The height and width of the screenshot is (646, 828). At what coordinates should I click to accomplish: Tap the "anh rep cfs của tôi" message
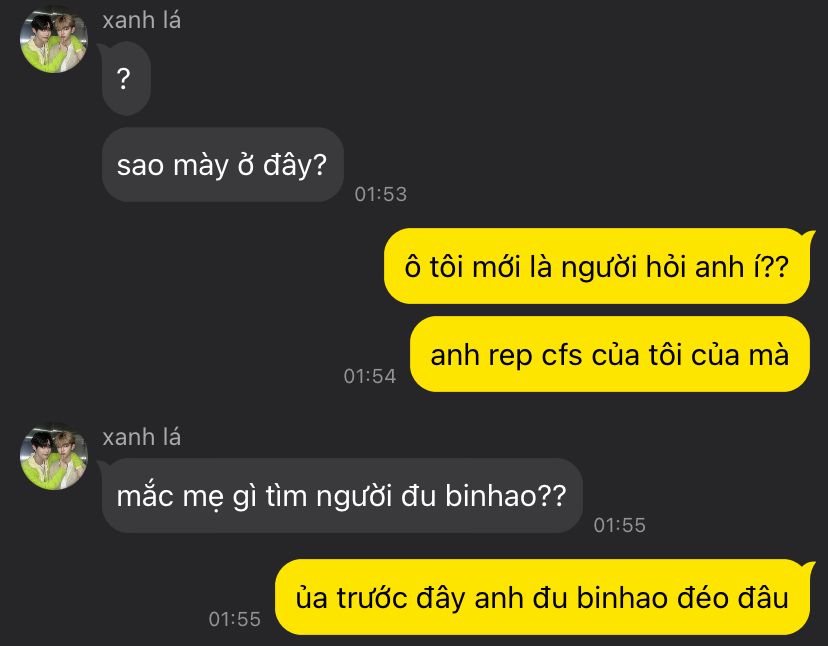pyautogui.click(x=611, y=354)
